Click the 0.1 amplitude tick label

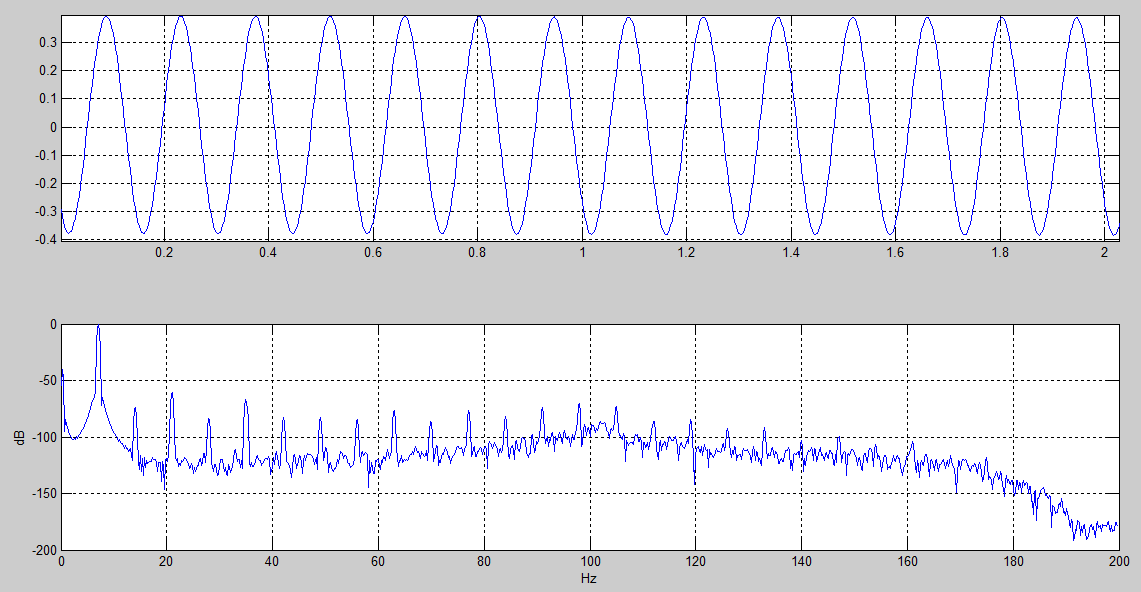tap(48, 99)
